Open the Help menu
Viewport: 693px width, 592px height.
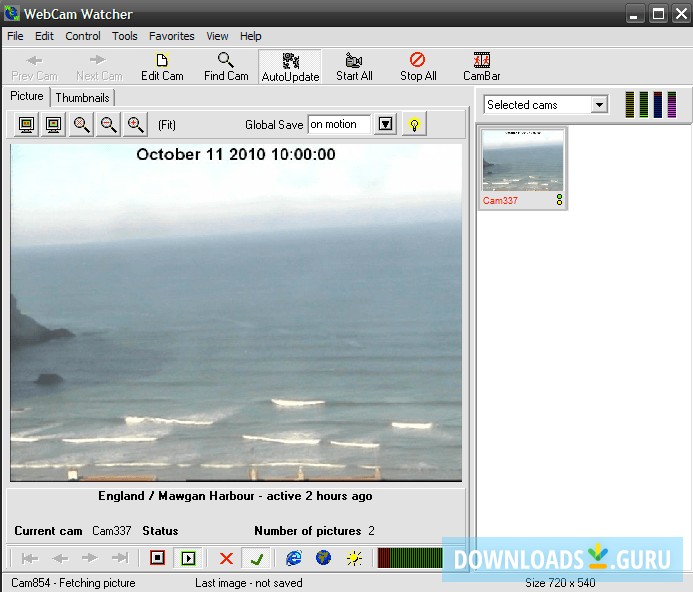(251, 36)
